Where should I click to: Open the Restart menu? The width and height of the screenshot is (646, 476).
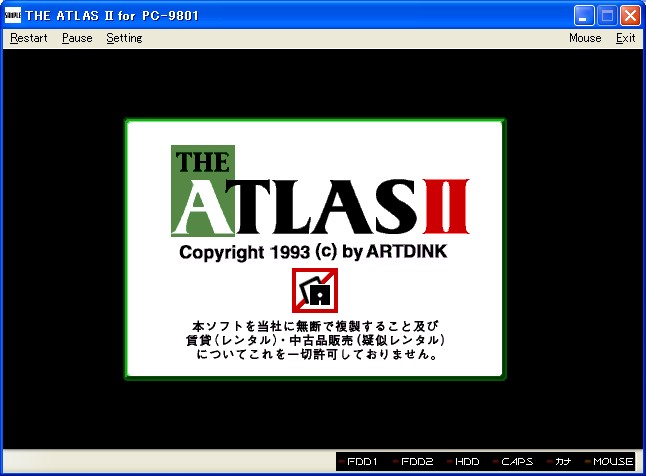[x=28, y=38]
